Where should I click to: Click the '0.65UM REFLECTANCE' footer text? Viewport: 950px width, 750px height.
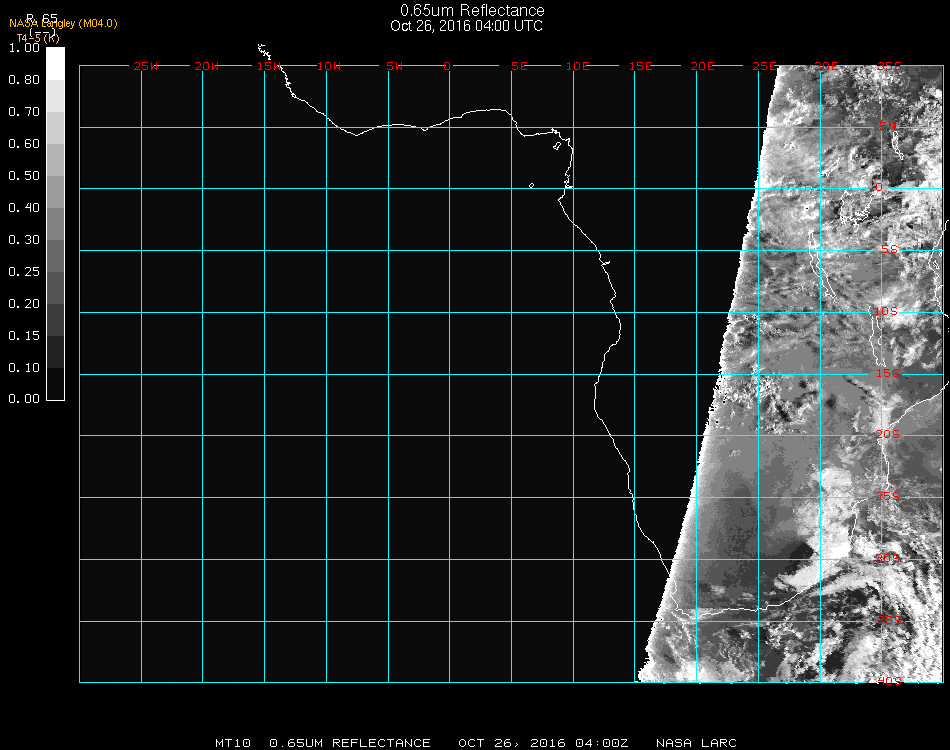pyautogui.click(x=350, y=743)
